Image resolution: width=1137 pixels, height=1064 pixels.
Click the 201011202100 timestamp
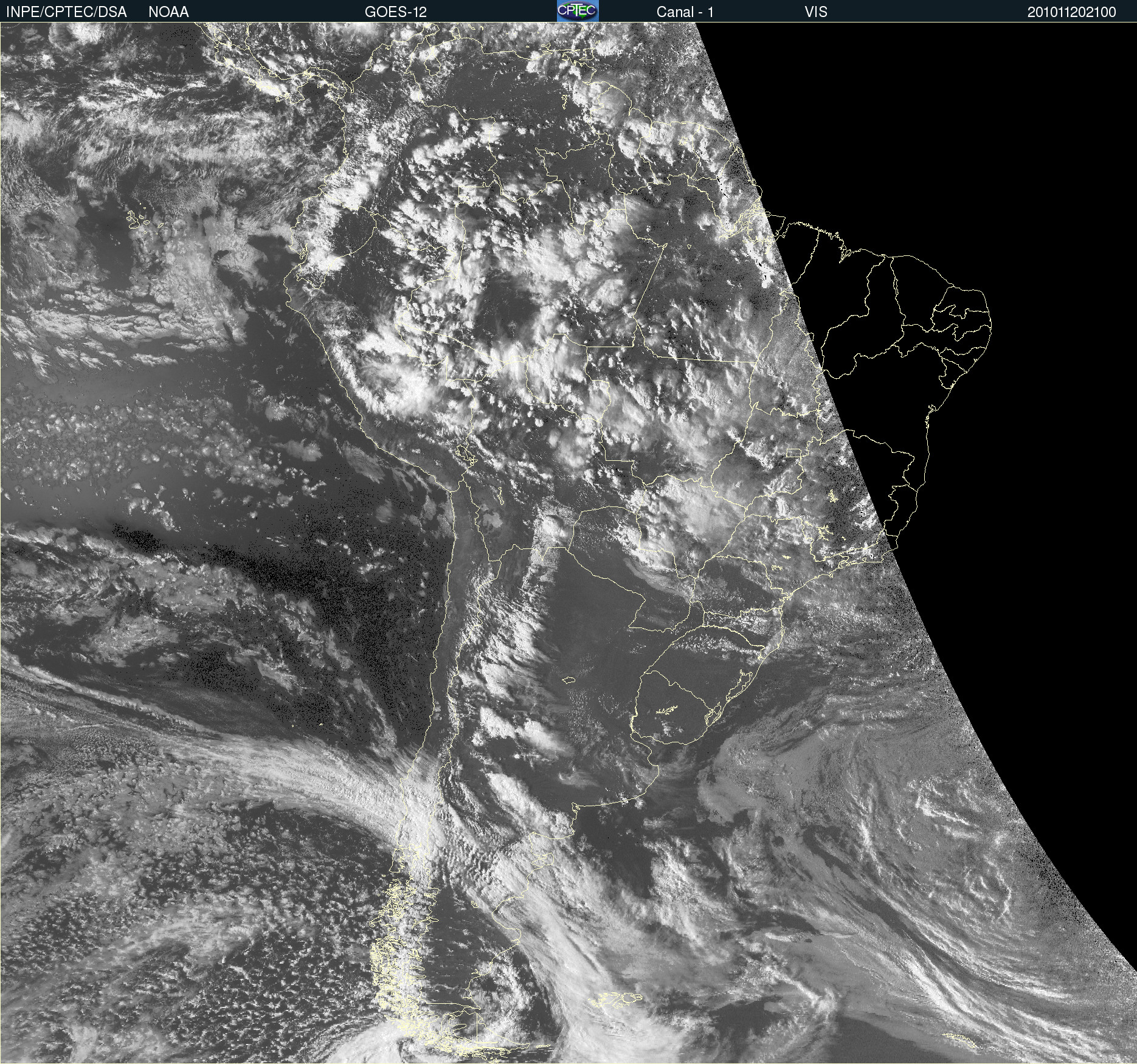1072,12
